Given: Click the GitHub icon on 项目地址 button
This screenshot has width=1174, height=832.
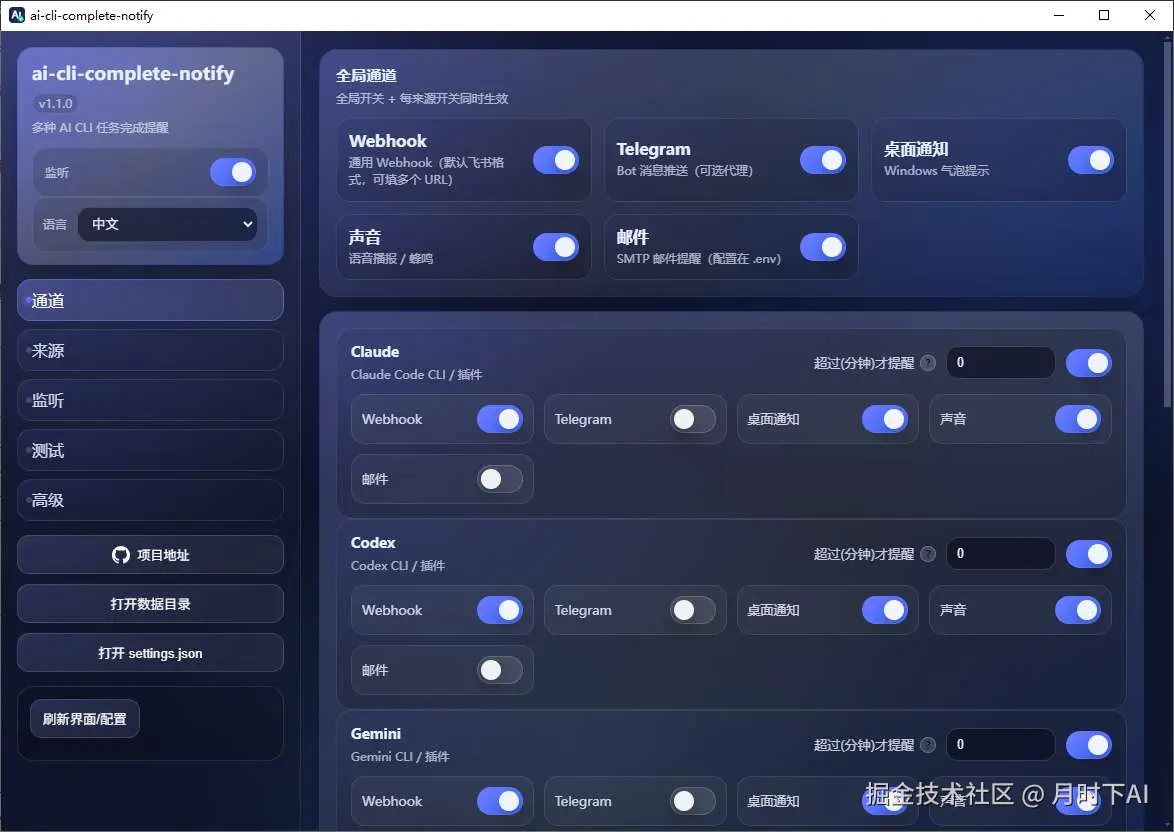Looking at the screenshot, I should click(121, 555).
